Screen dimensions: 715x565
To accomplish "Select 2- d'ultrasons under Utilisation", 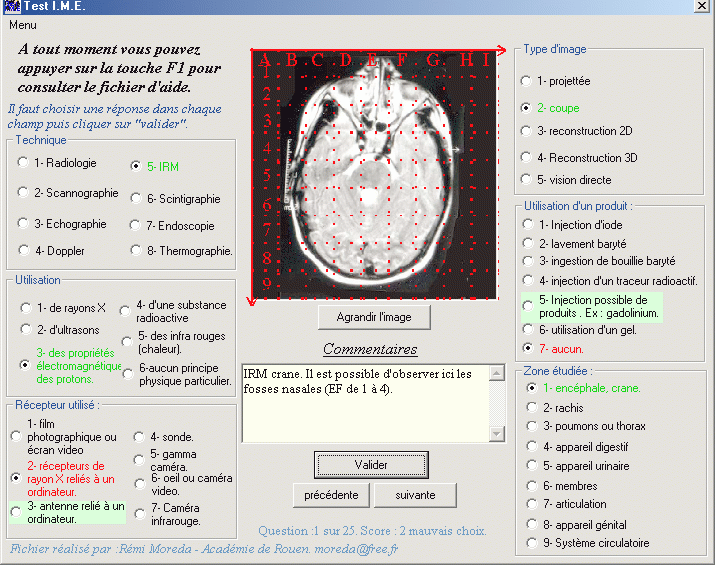I will coord(26,329).
